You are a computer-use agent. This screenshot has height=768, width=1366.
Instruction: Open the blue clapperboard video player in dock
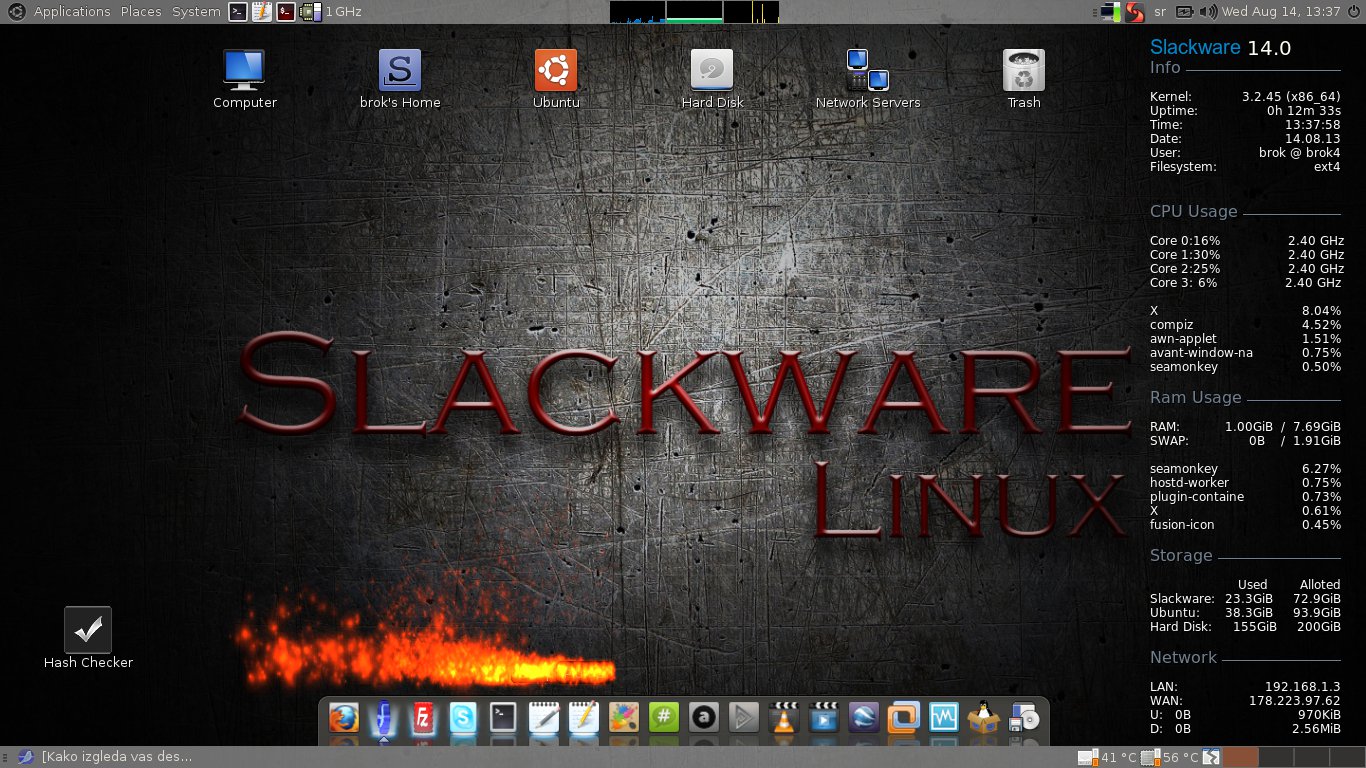pyautogui.click(x=823, y=718)
